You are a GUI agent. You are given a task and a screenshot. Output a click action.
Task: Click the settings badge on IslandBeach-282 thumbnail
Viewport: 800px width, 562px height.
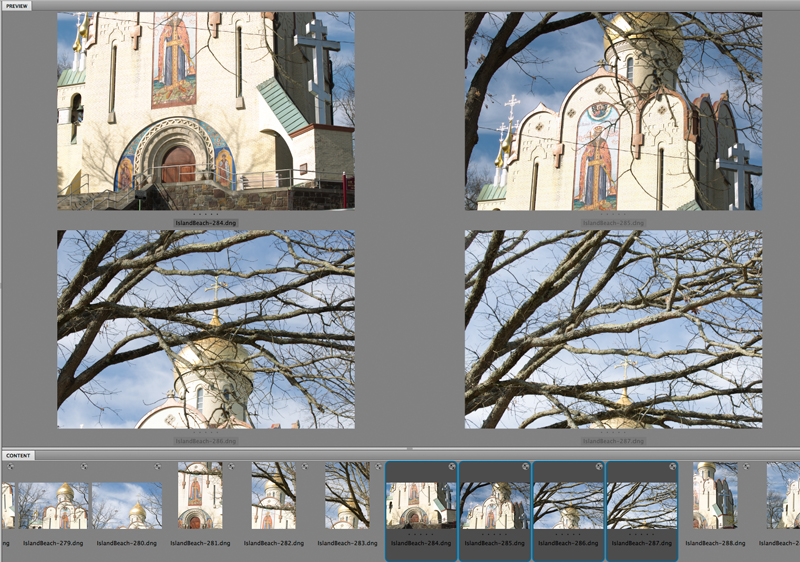click(x=305, y=467)
